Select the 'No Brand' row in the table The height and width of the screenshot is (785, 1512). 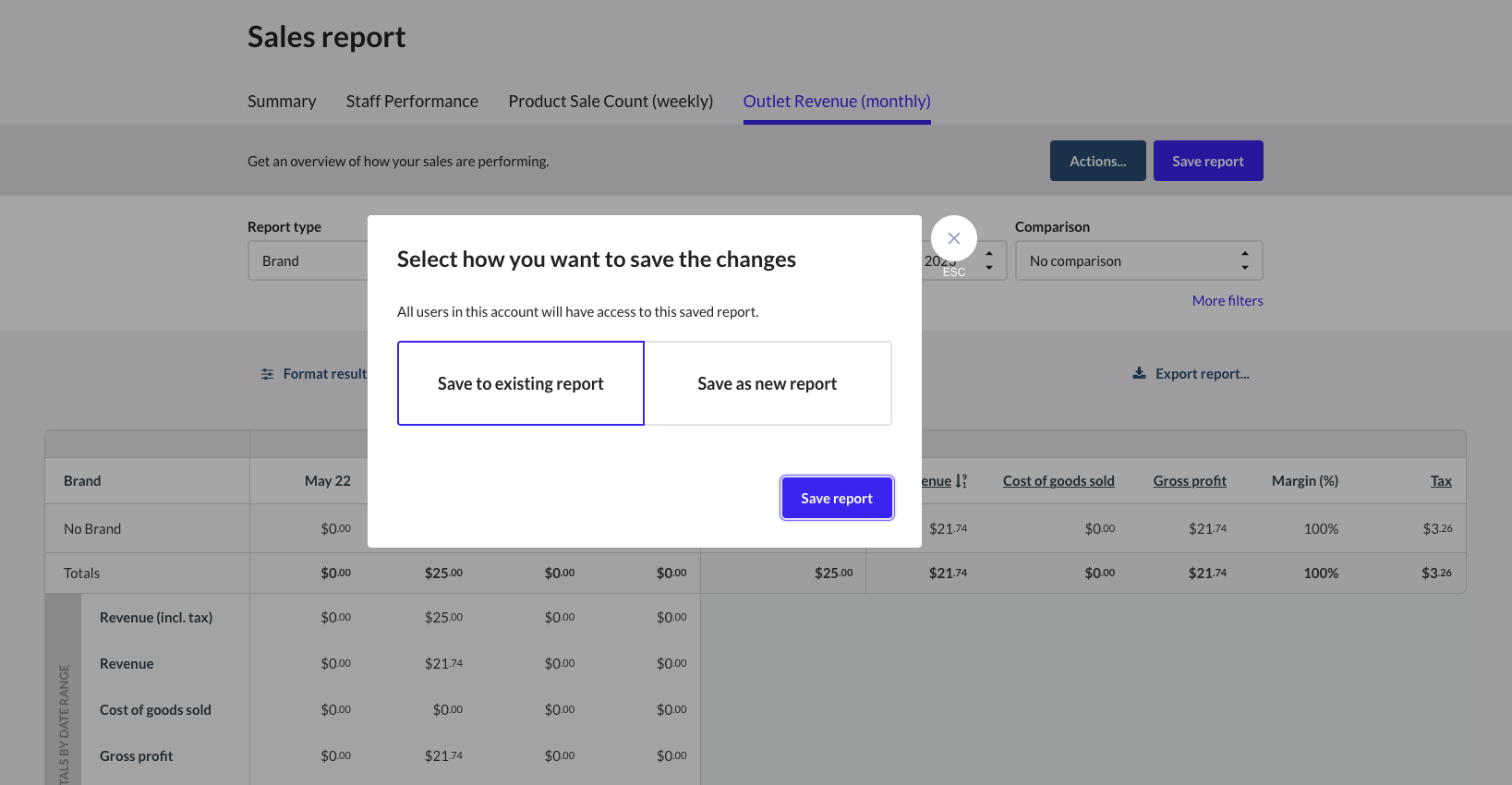click(x=92, y=528)
